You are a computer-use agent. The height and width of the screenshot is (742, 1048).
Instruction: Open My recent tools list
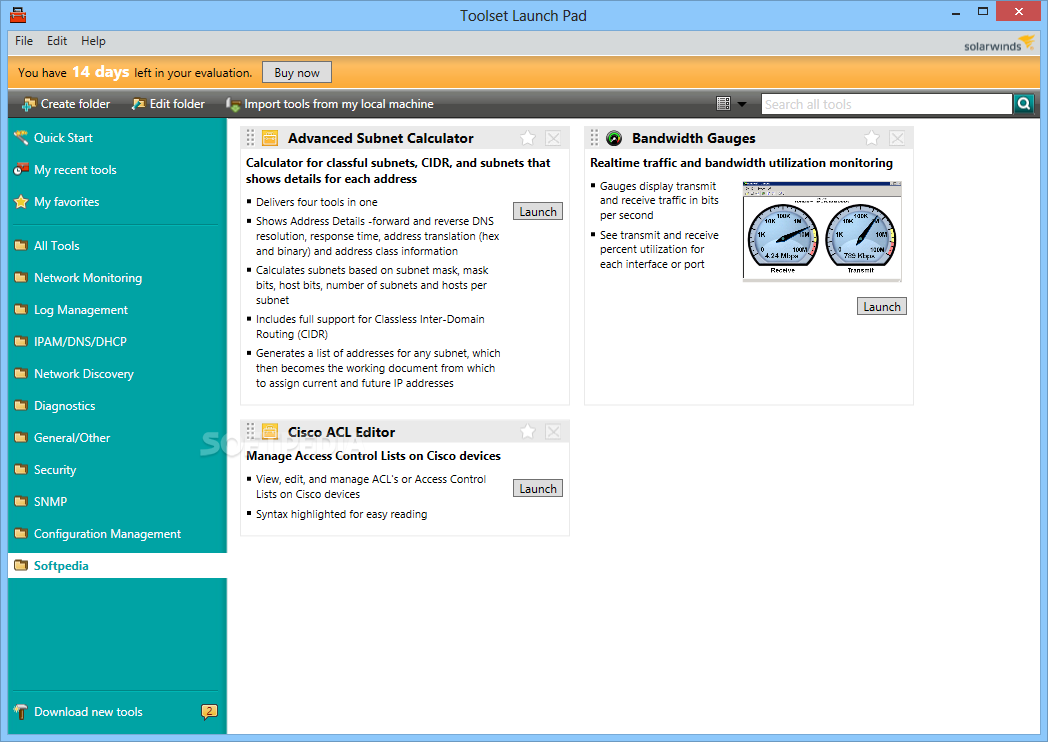(x=76, y=170)
